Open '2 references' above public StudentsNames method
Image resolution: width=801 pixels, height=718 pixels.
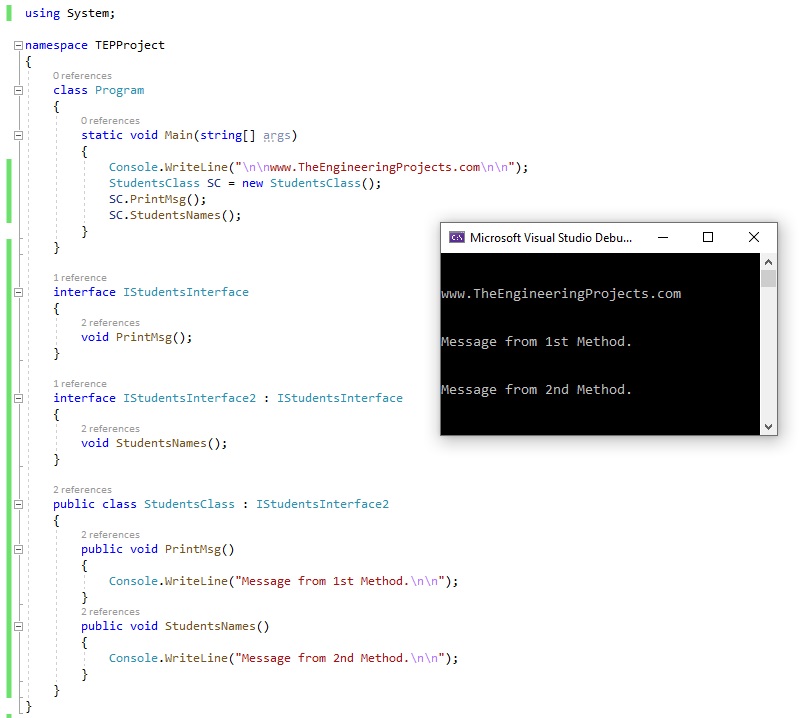tap(110, 611)
